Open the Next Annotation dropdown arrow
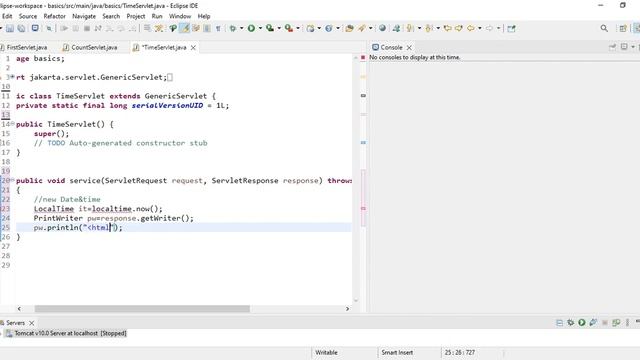 tap(419, 28)
